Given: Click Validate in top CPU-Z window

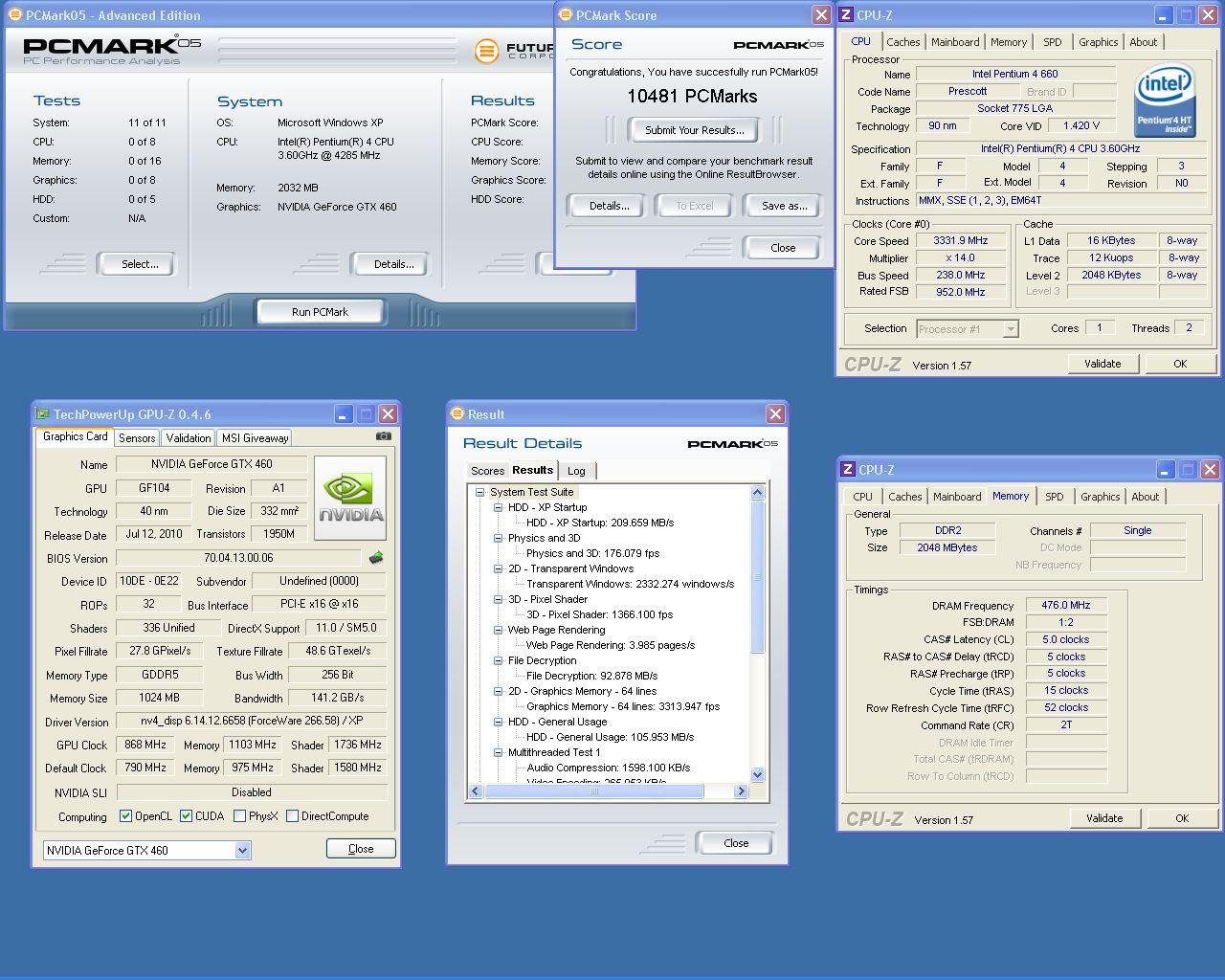Looking at the screenshot, I should coord(1102,364).
